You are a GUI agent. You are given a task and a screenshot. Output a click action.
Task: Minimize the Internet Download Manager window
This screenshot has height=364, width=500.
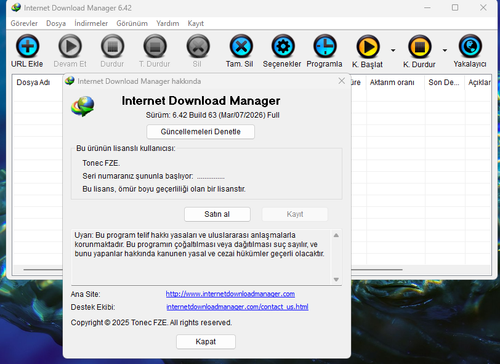pos(427,7)
